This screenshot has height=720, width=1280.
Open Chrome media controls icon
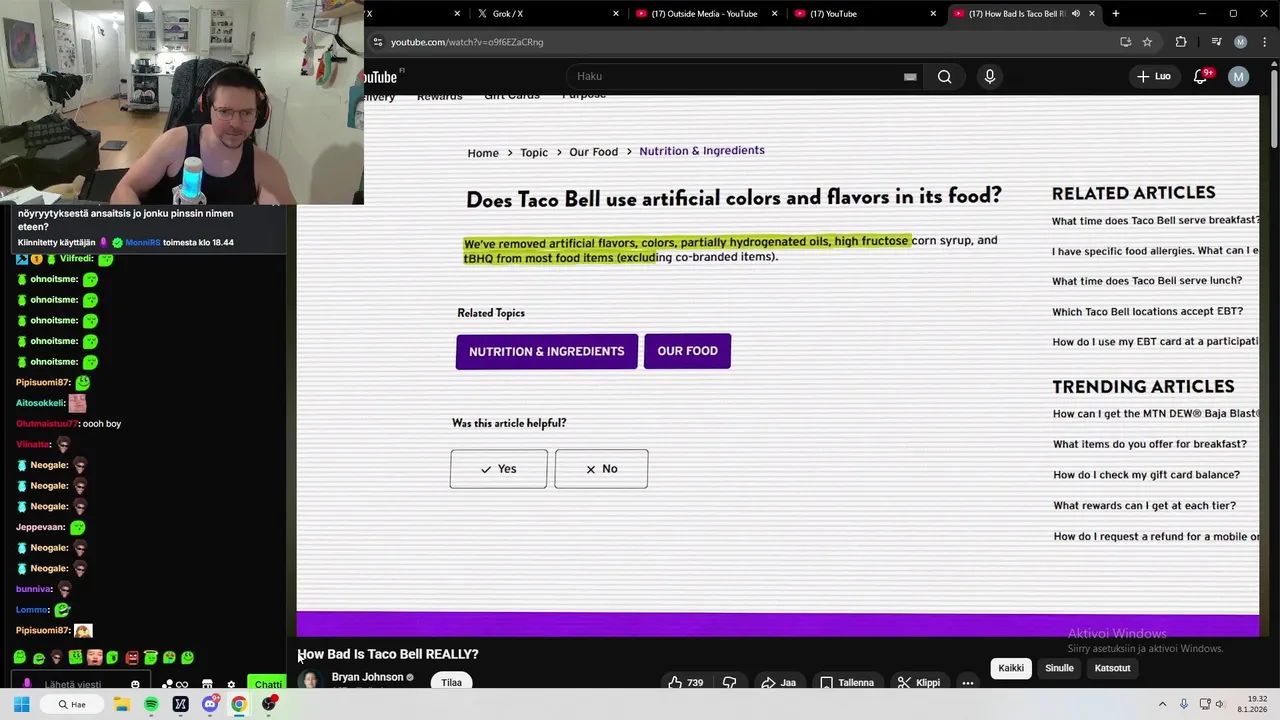(x=1216, y=42)
